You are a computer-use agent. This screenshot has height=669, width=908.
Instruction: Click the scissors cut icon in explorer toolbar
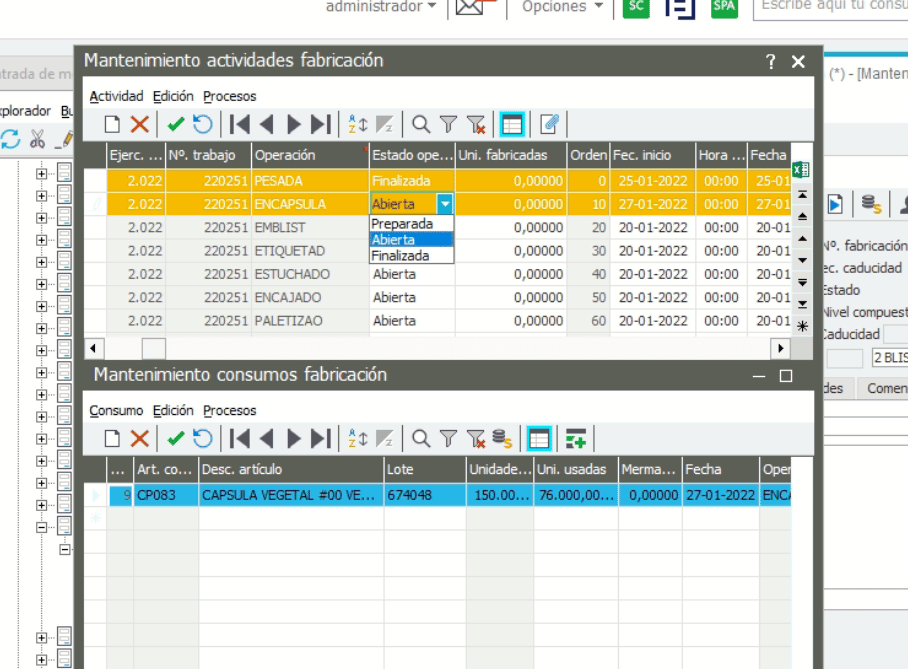38,139
